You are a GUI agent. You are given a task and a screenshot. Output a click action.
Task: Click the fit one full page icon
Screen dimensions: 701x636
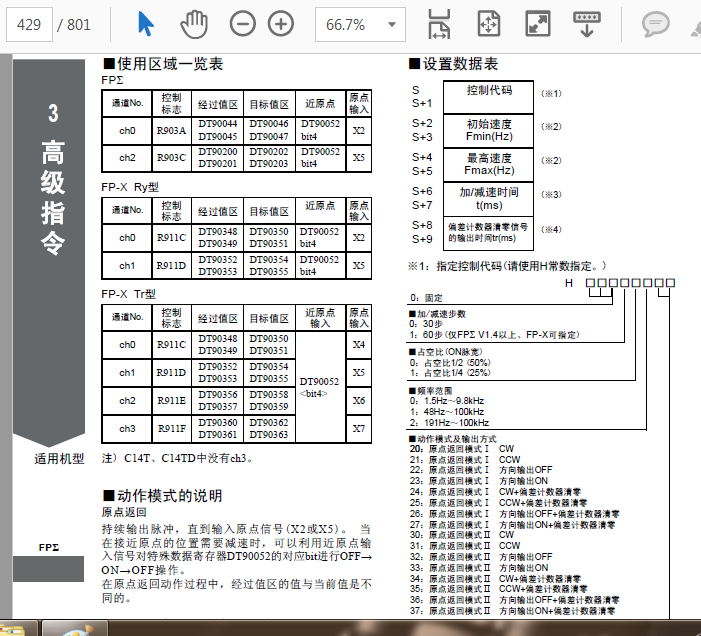pos(489,24)
